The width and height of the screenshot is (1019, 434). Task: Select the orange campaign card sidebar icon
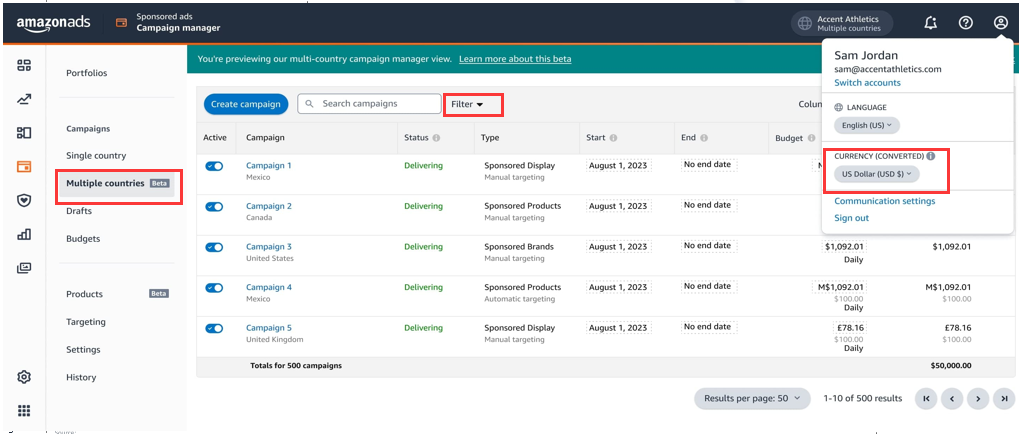point(24,166)
